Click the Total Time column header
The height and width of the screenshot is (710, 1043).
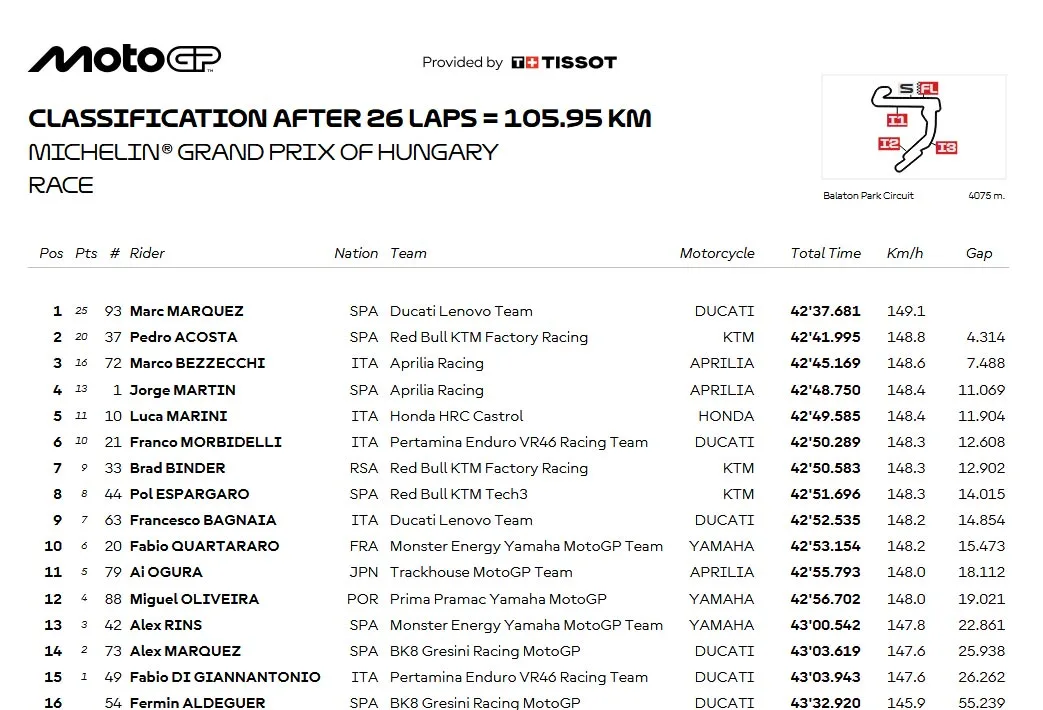coord(825,254)
